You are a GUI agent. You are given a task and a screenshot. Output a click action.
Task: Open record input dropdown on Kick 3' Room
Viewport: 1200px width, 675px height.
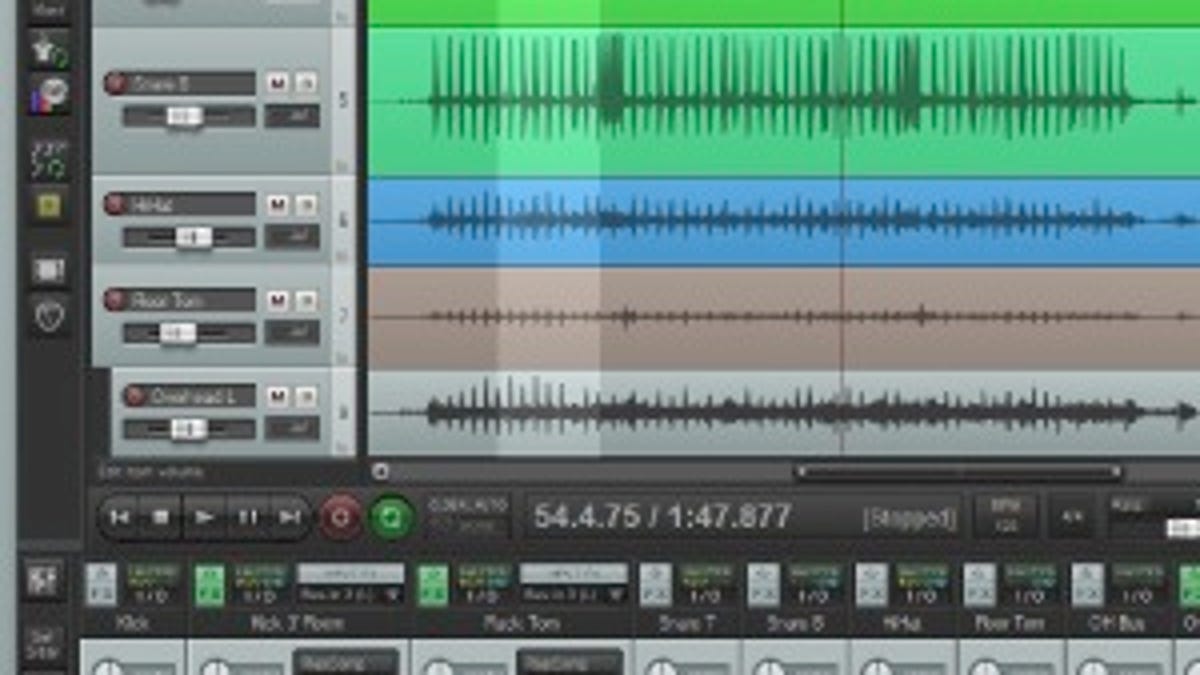[x=350, y=596]
